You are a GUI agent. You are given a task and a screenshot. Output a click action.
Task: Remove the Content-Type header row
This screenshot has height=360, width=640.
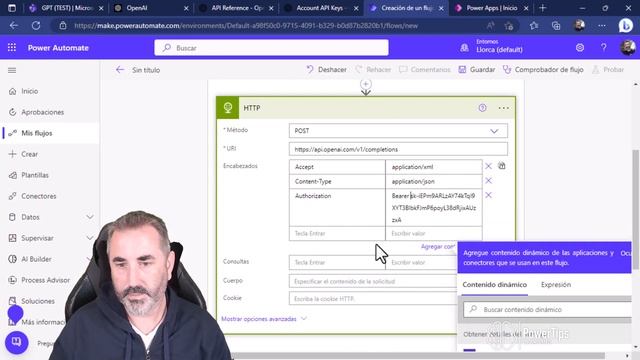pyautogui.click(x=488, y=181)
